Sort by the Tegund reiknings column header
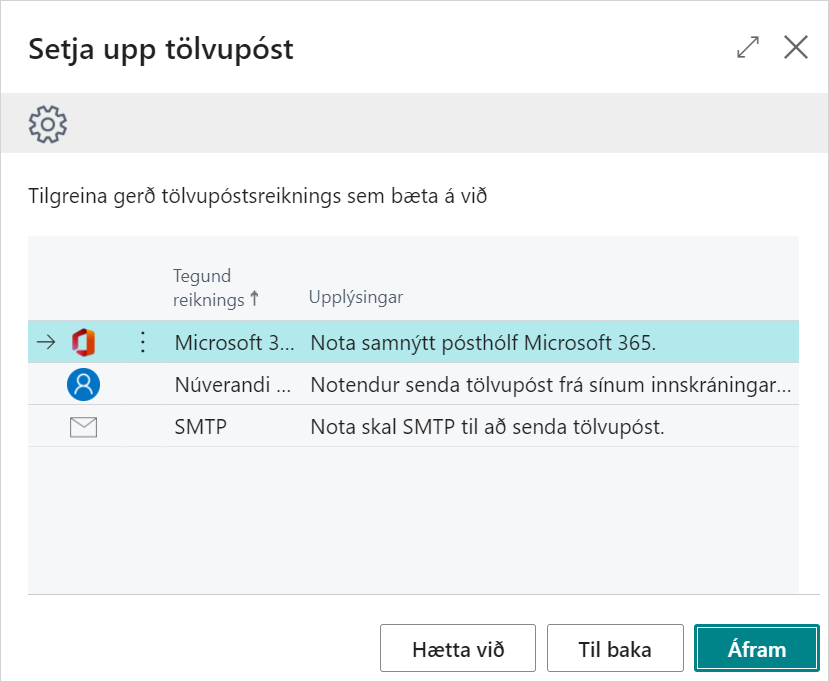 [202, 287]
